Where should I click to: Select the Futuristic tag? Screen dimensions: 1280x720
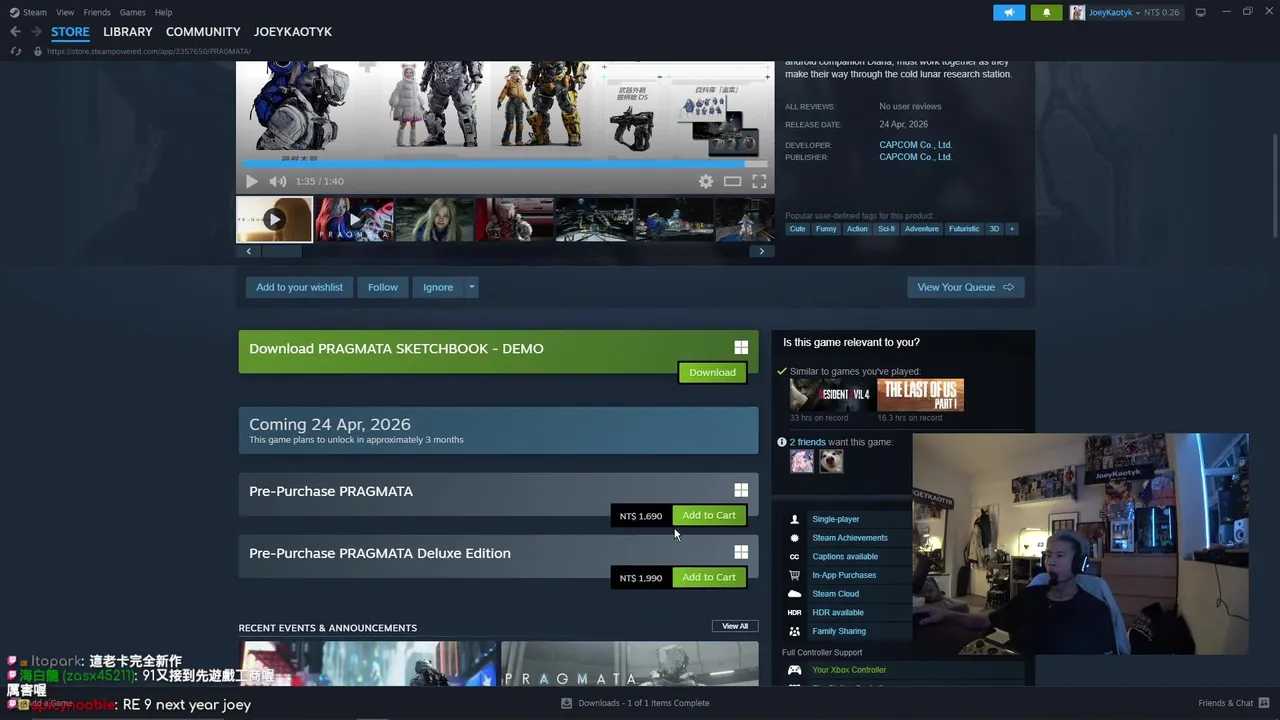pyautogui.click(x=964, y=229)
